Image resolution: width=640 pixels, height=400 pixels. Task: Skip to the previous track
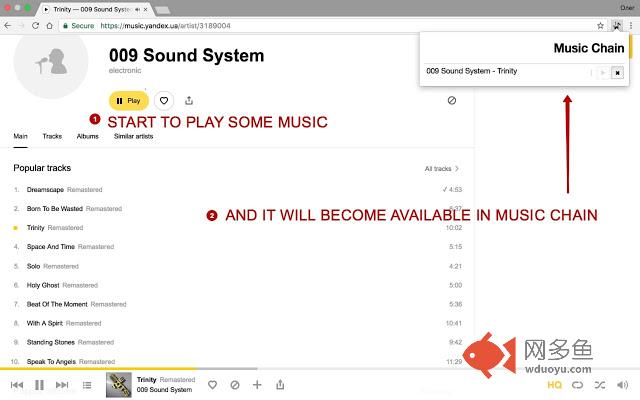click(x=17, y=385)
